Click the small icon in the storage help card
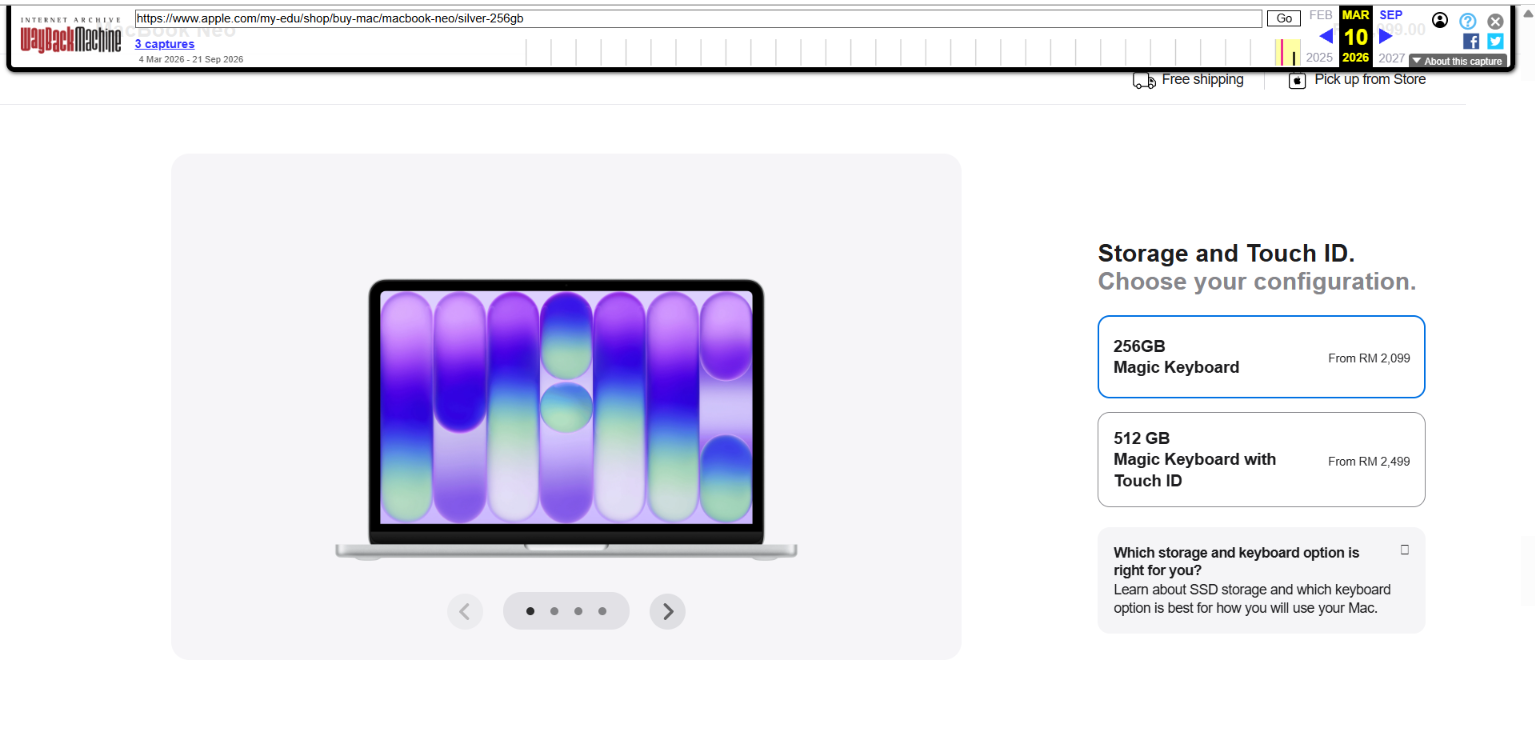Viewport: 1535px width, 746px height. [x=1404, y=550]
